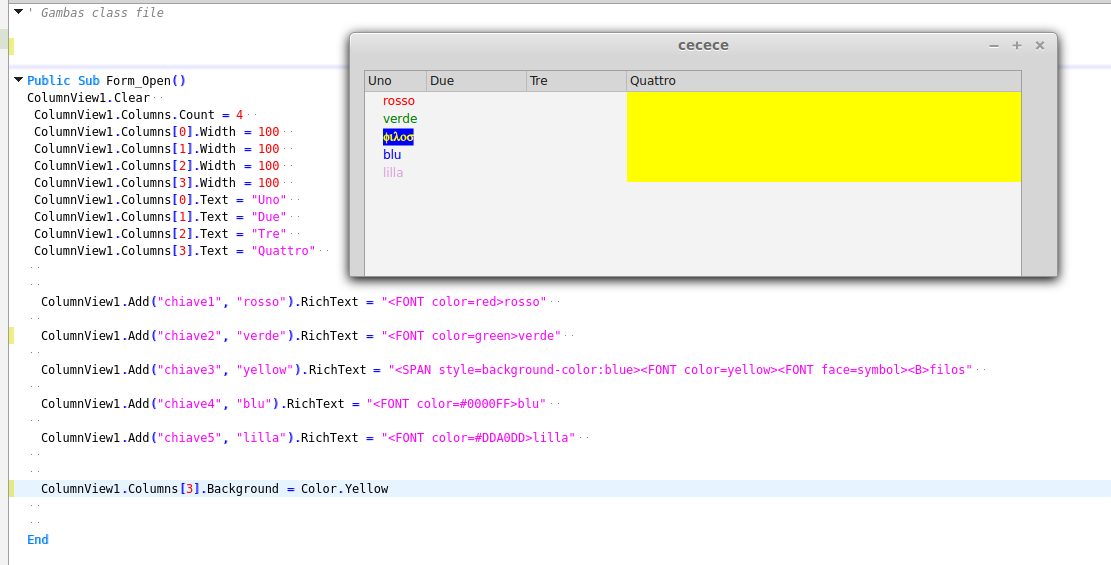Select the Quattro column header
Viewport: 1111px width, 565px height.
(823, 81)
